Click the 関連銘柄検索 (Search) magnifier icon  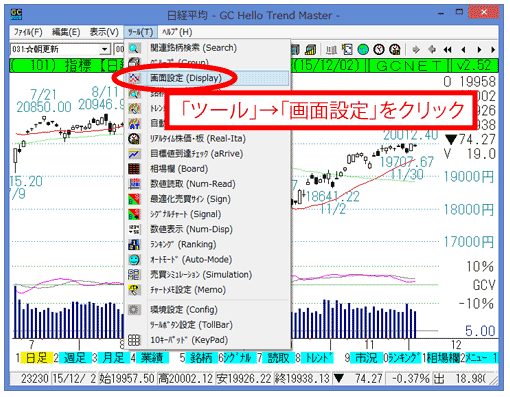[x=134, y=48]
